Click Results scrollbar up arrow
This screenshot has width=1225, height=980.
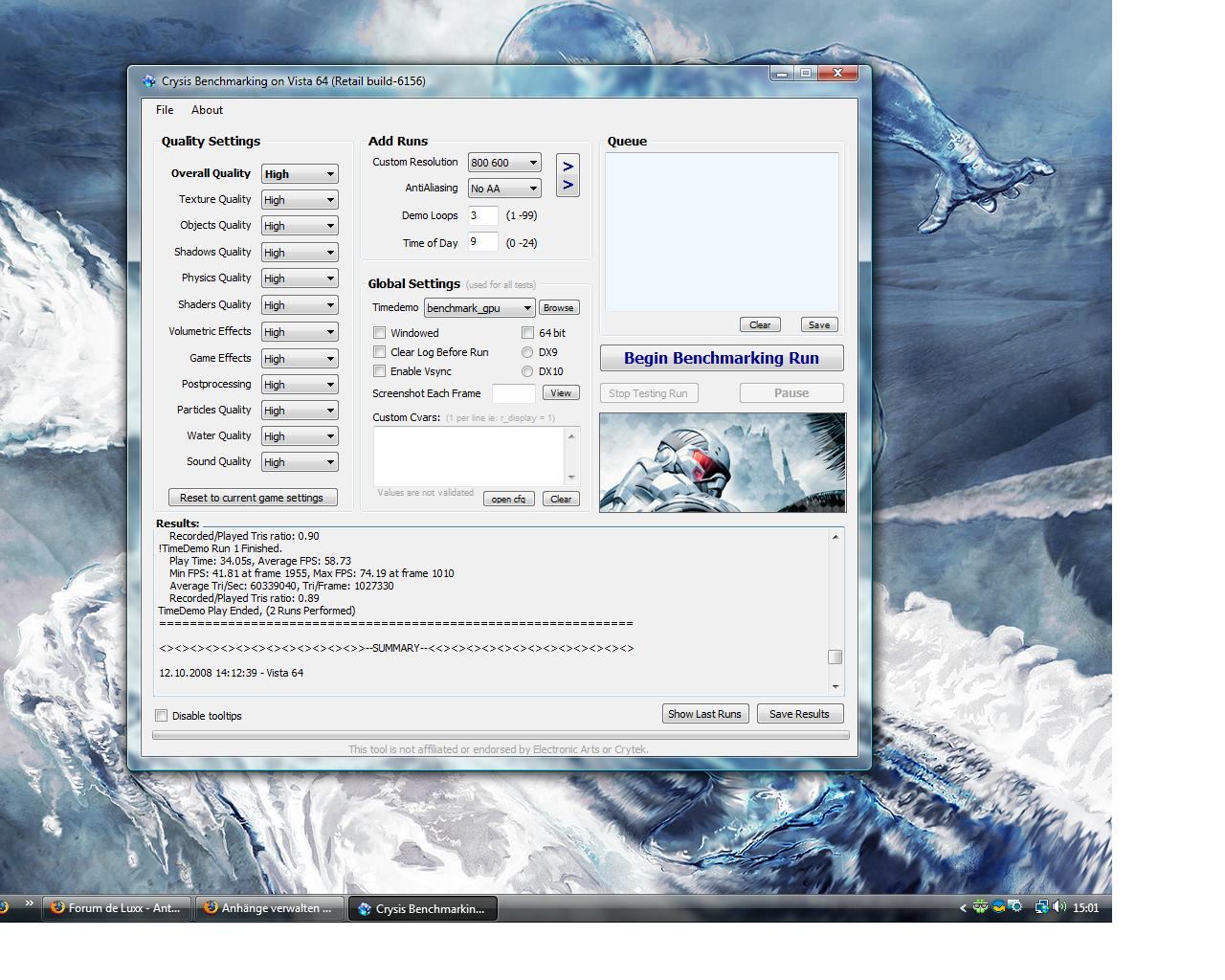[835, 536]
